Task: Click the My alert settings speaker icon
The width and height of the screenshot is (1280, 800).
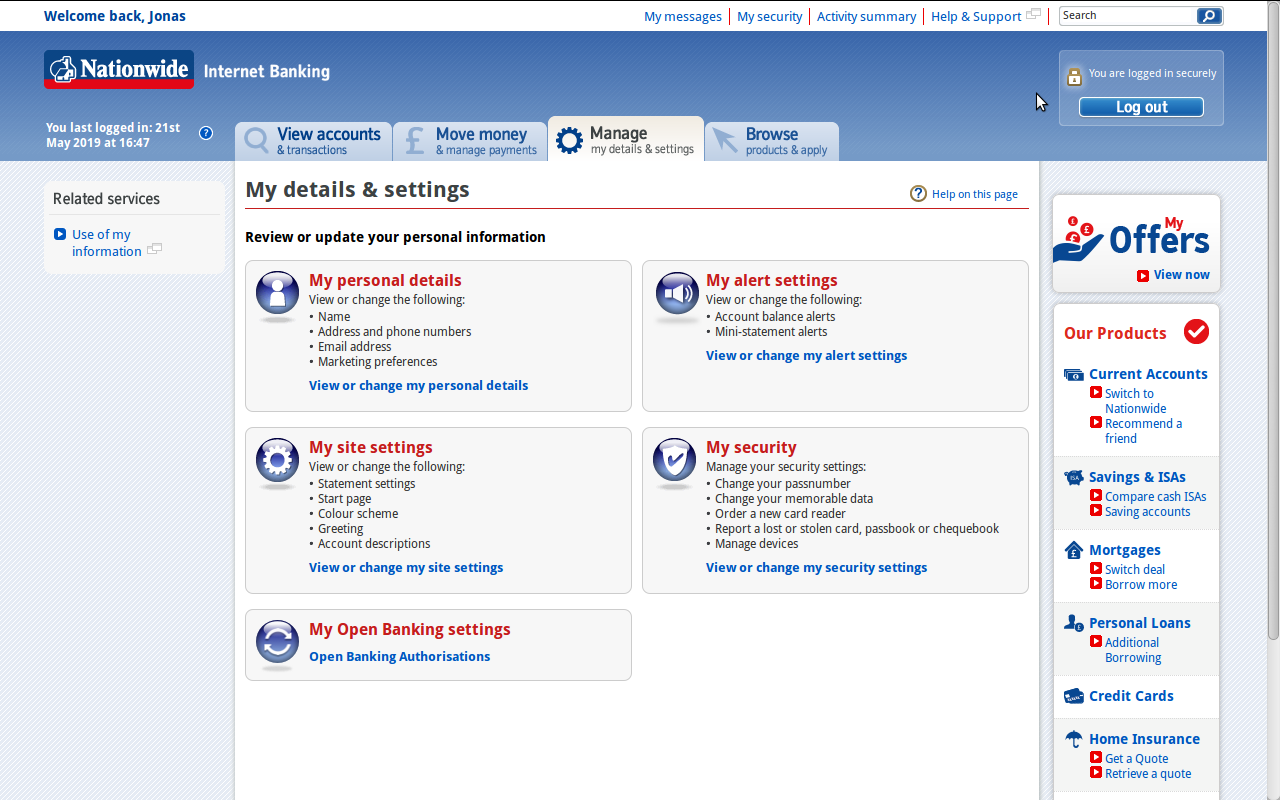Action: pos(676,293)
